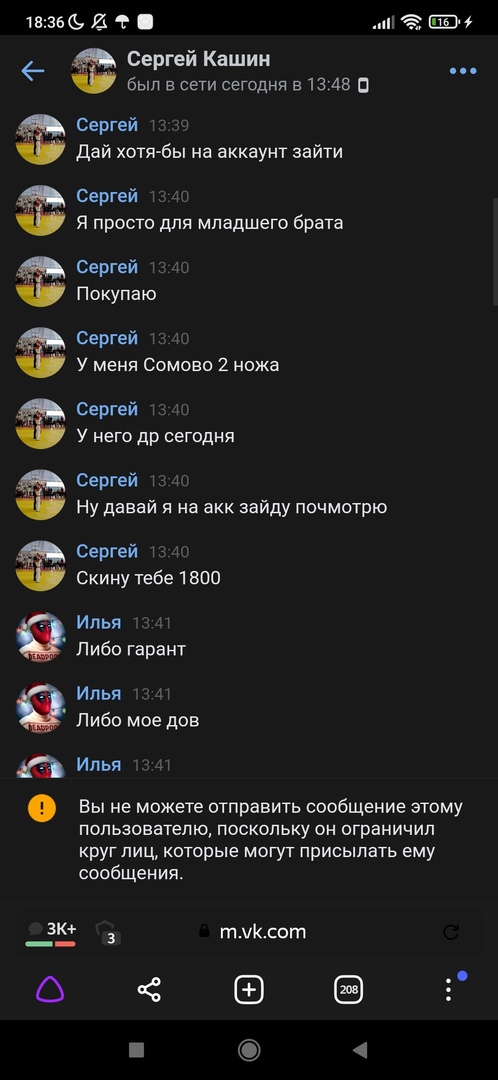Tap Илья's Deadpool avatar beside 'Либо мое дов'
Screen dimensions: 498x1080
(x=41, y=707)
